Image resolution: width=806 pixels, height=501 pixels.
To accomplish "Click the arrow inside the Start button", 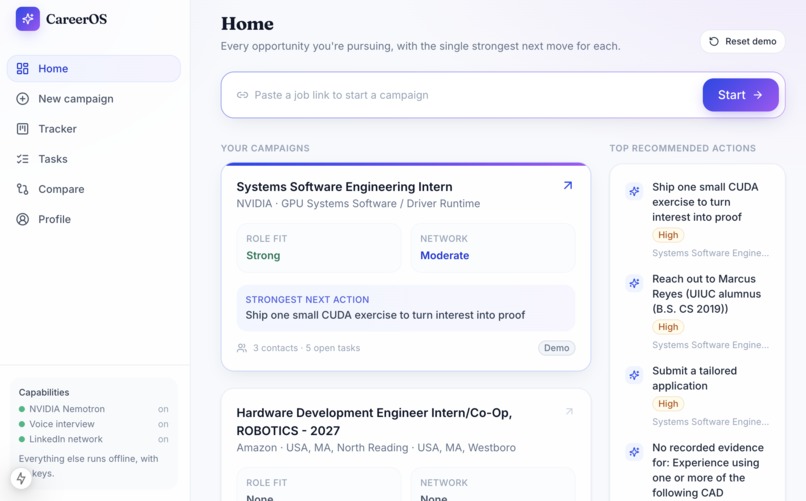I will [758, 95].
